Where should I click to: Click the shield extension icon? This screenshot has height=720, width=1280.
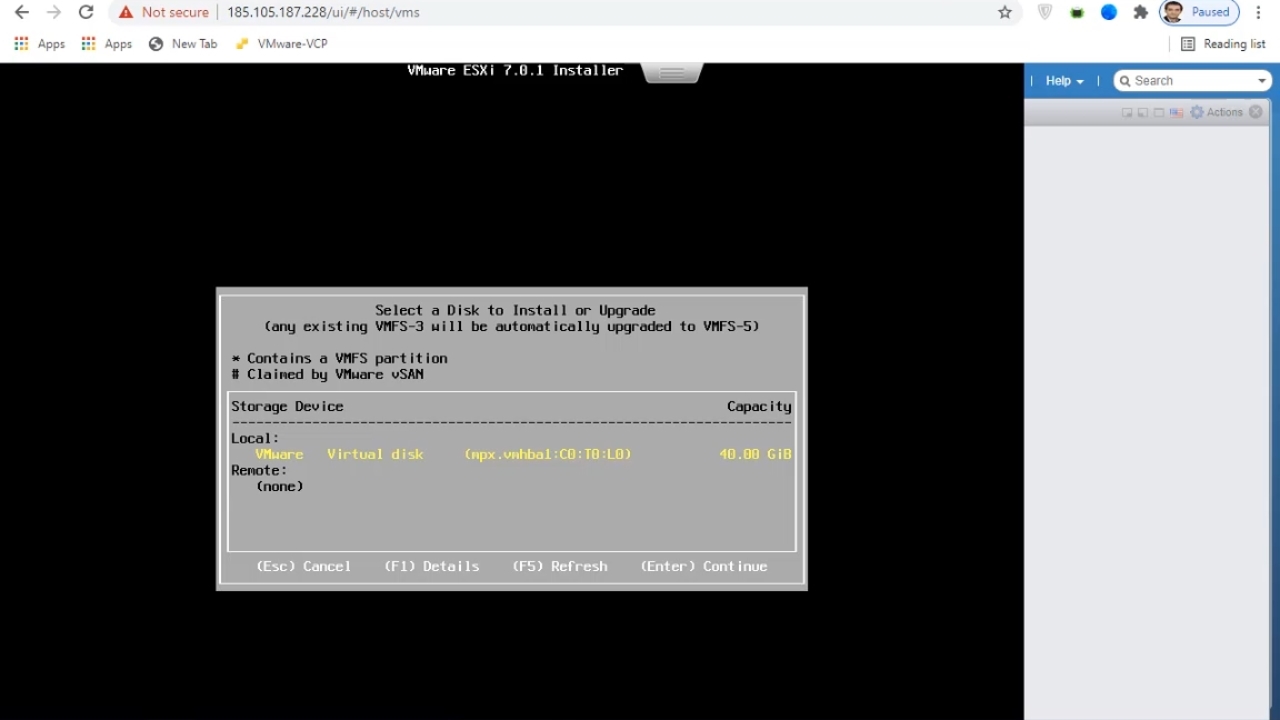(1045, 13)
